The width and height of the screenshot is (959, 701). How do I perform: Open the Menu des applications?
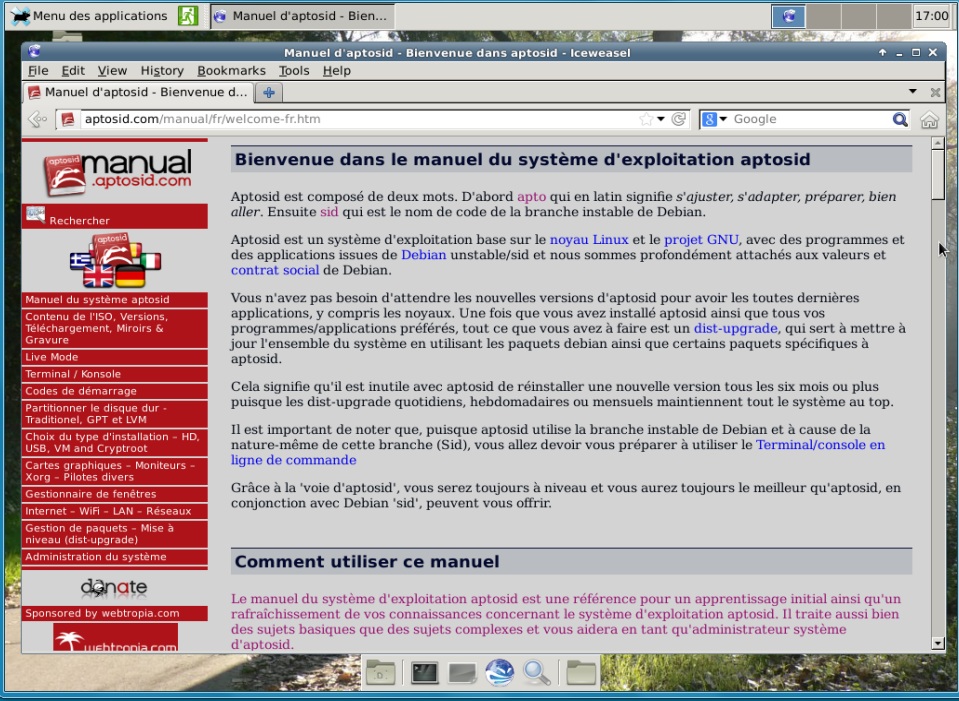coord(89,16)
